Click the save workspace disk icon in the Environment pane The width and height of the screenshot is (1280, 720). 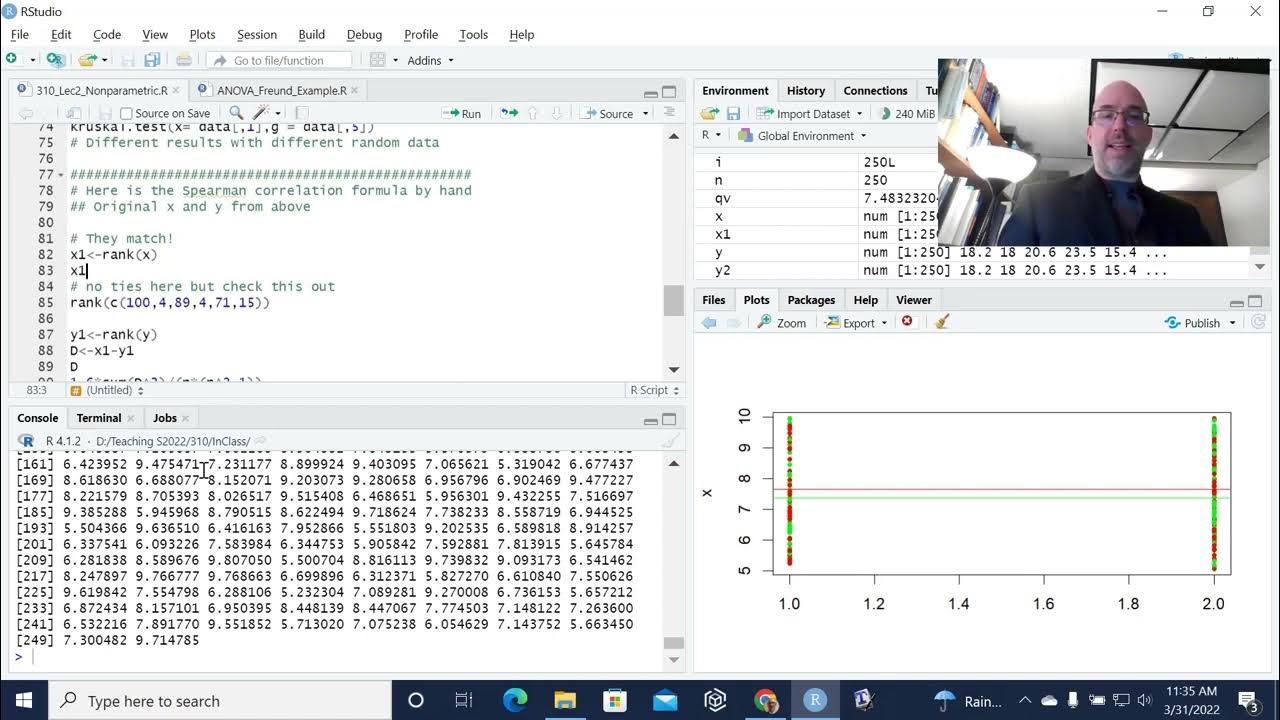click(733, 113)
